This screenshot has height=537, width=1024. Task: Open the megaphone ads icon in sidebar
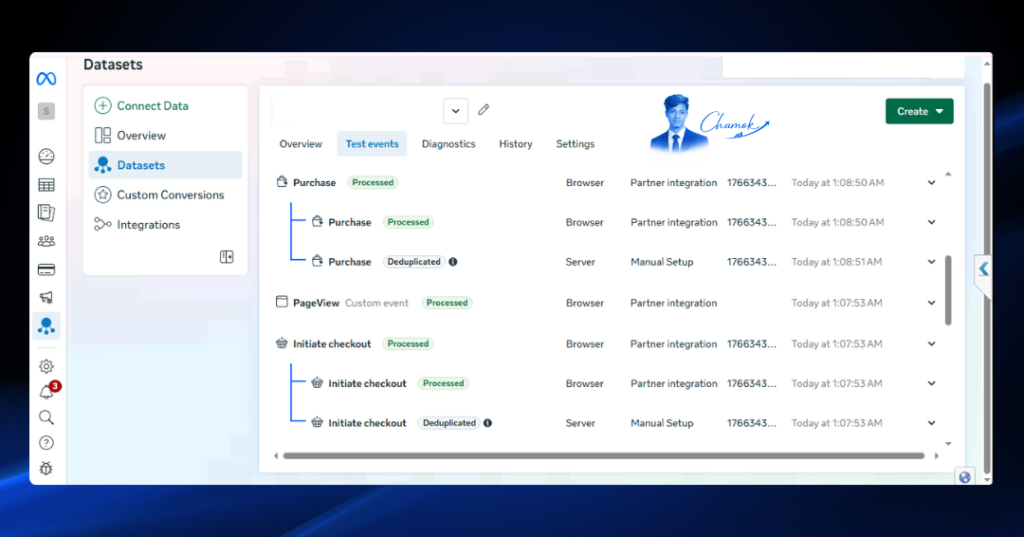[46, 297]
